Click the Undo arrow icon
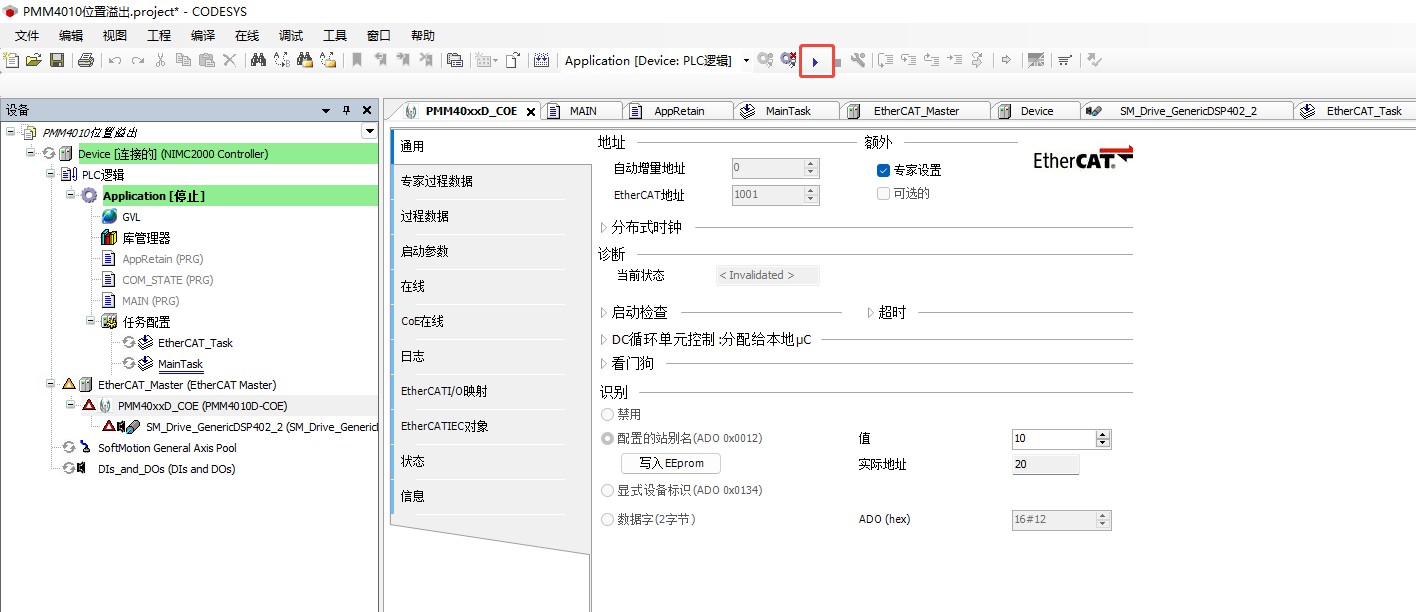Viewport: 1416px width, 612px height. (x=115, y=61)
